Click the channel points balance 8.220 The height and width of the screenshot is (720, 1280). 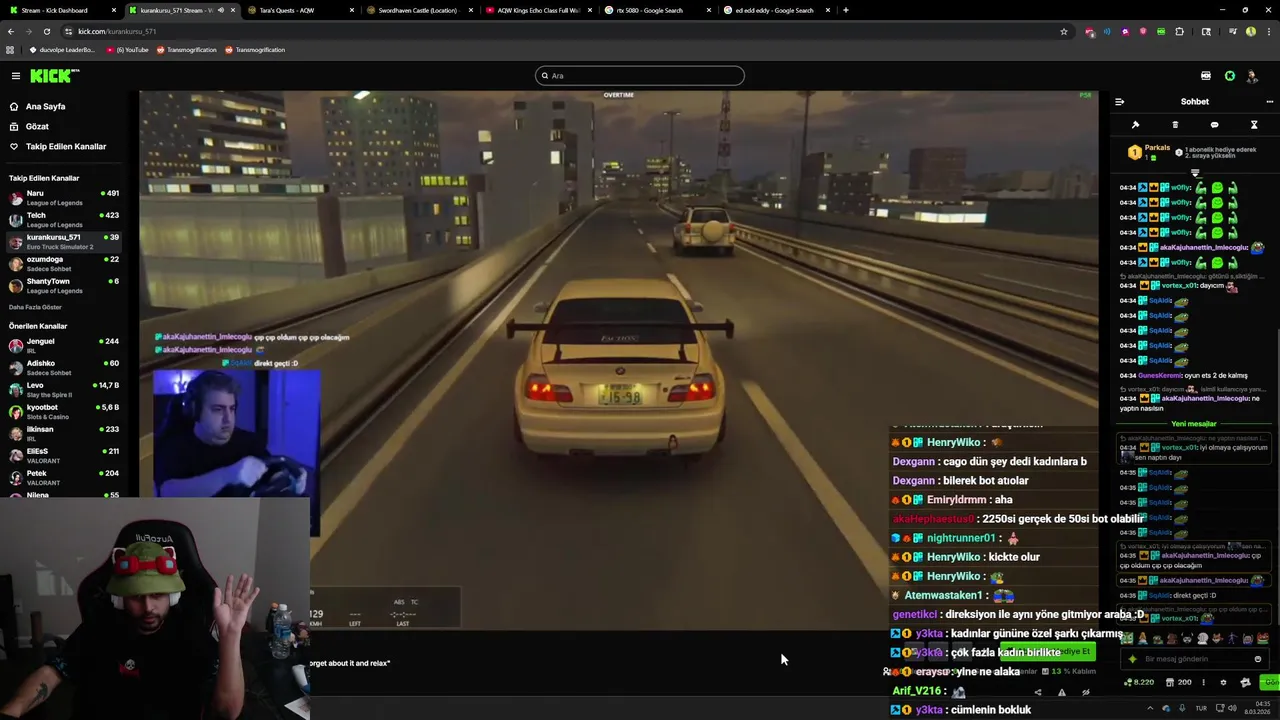pyautogui.click(x=1139, y=682)
